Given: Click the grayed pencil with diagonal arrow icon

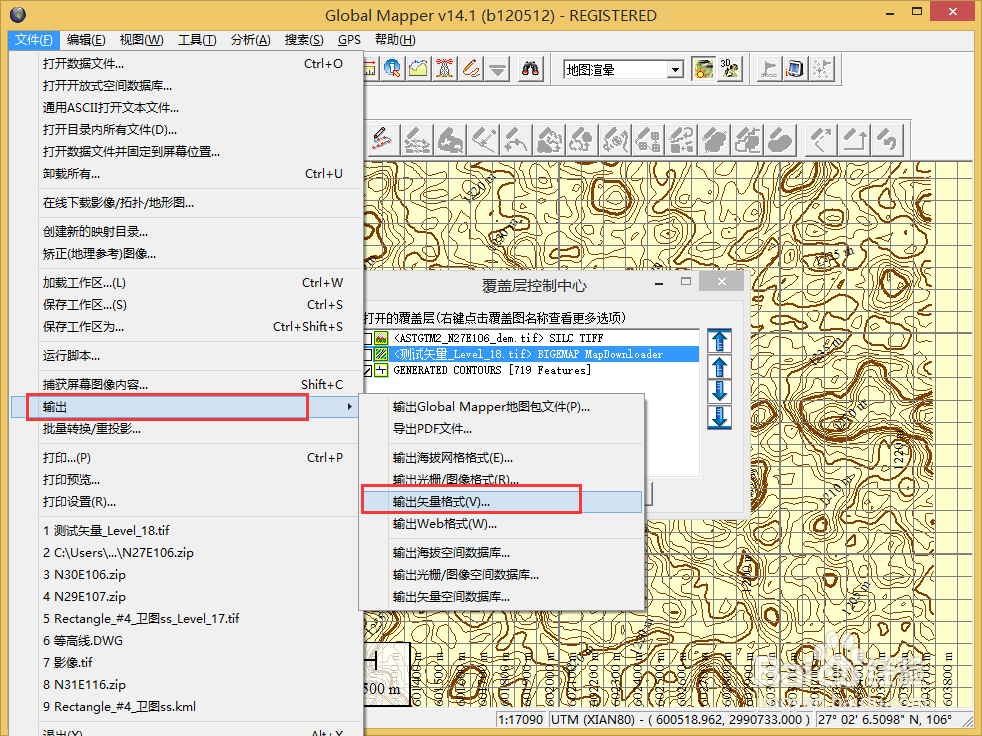Looking at the screenshot, I should coord(822,139).
